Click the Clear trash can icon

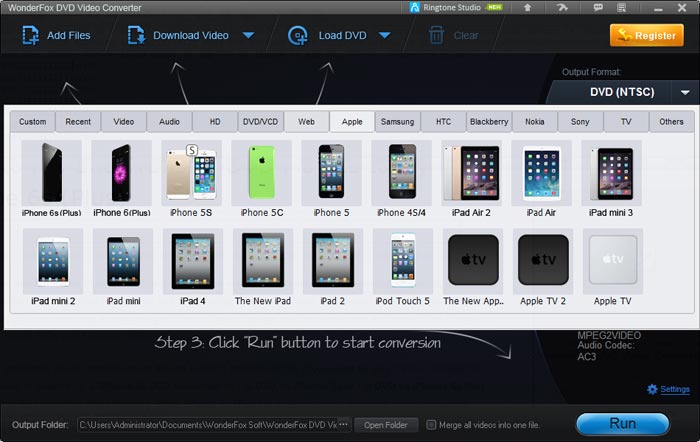(x=436, y=35)
